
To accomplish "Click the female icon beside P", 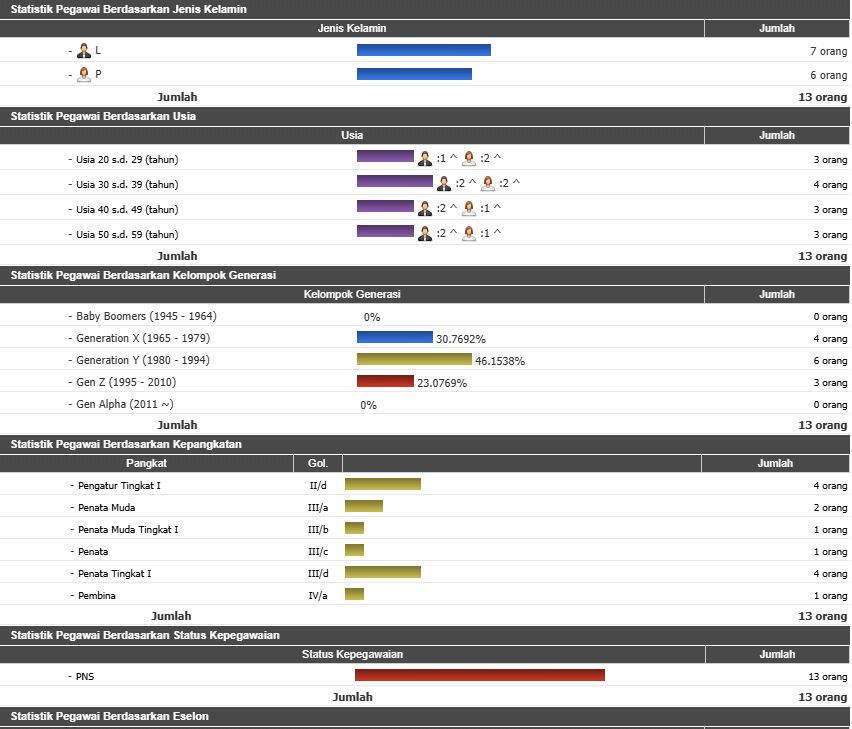I will coord(84,75).
